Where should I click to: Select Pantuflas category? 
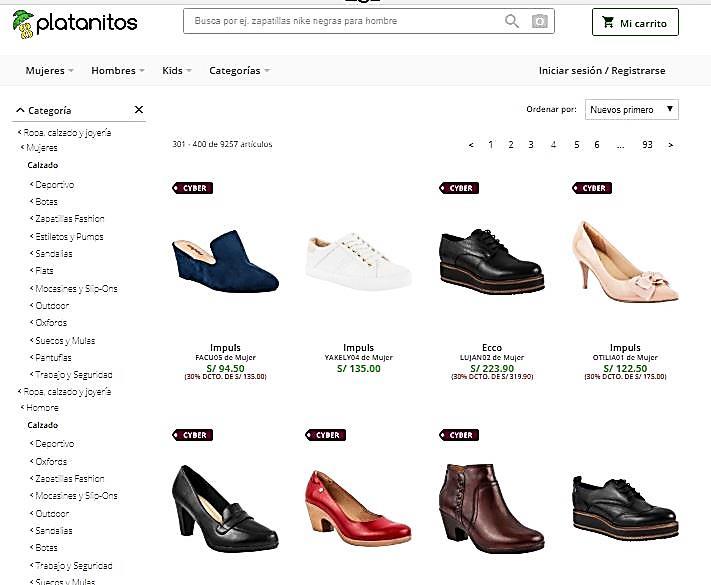coord(53,358)
